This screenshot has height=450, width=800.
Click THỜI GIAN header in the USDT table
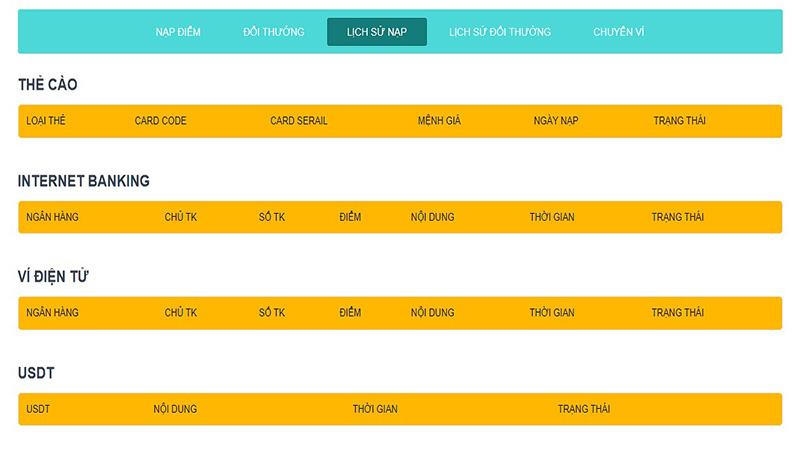[375, 409]
